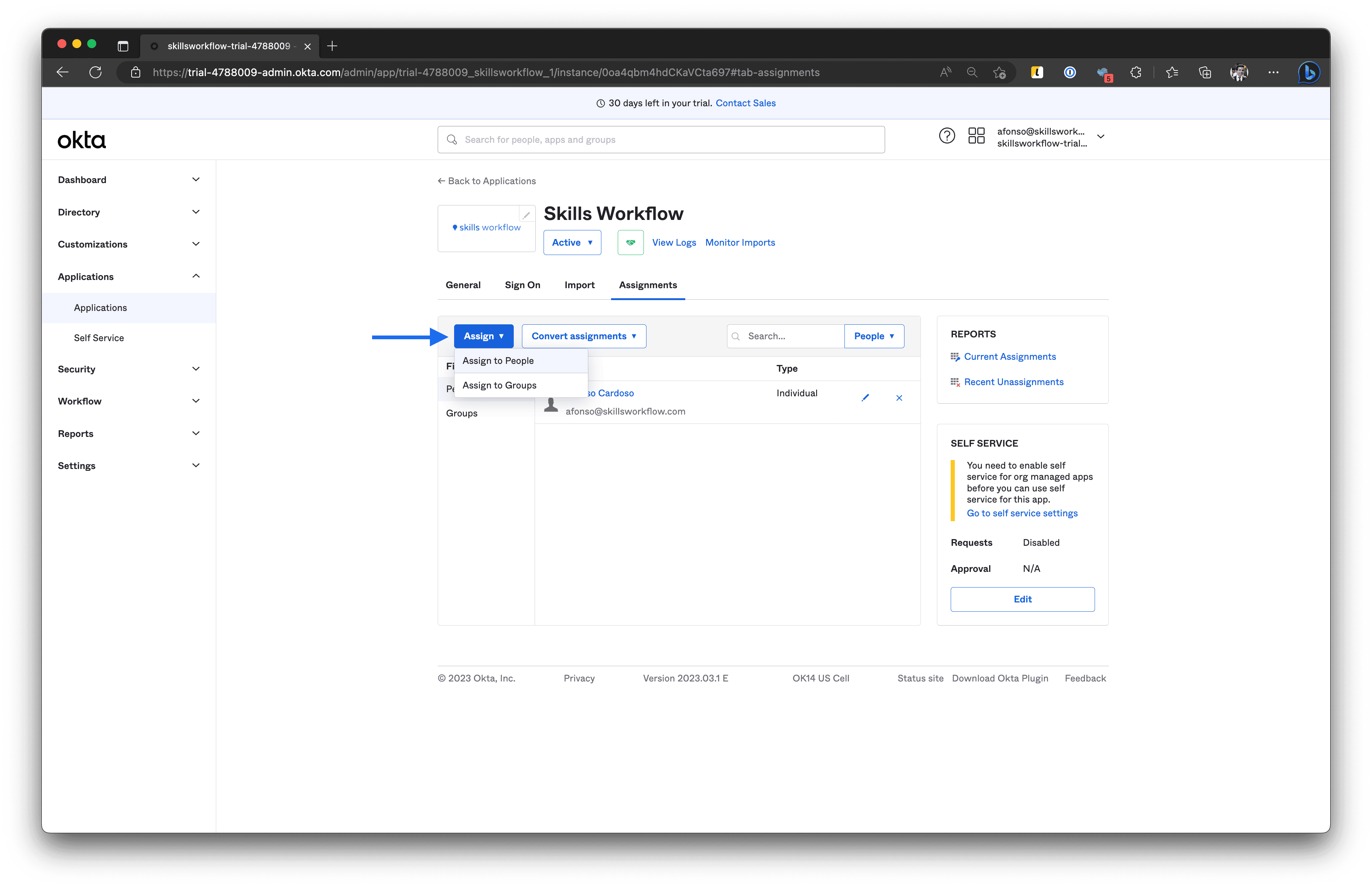1372x888 pixels.
Task: Close the skillsworkflow-trial browser tab
Action: (x=308, y=47)
